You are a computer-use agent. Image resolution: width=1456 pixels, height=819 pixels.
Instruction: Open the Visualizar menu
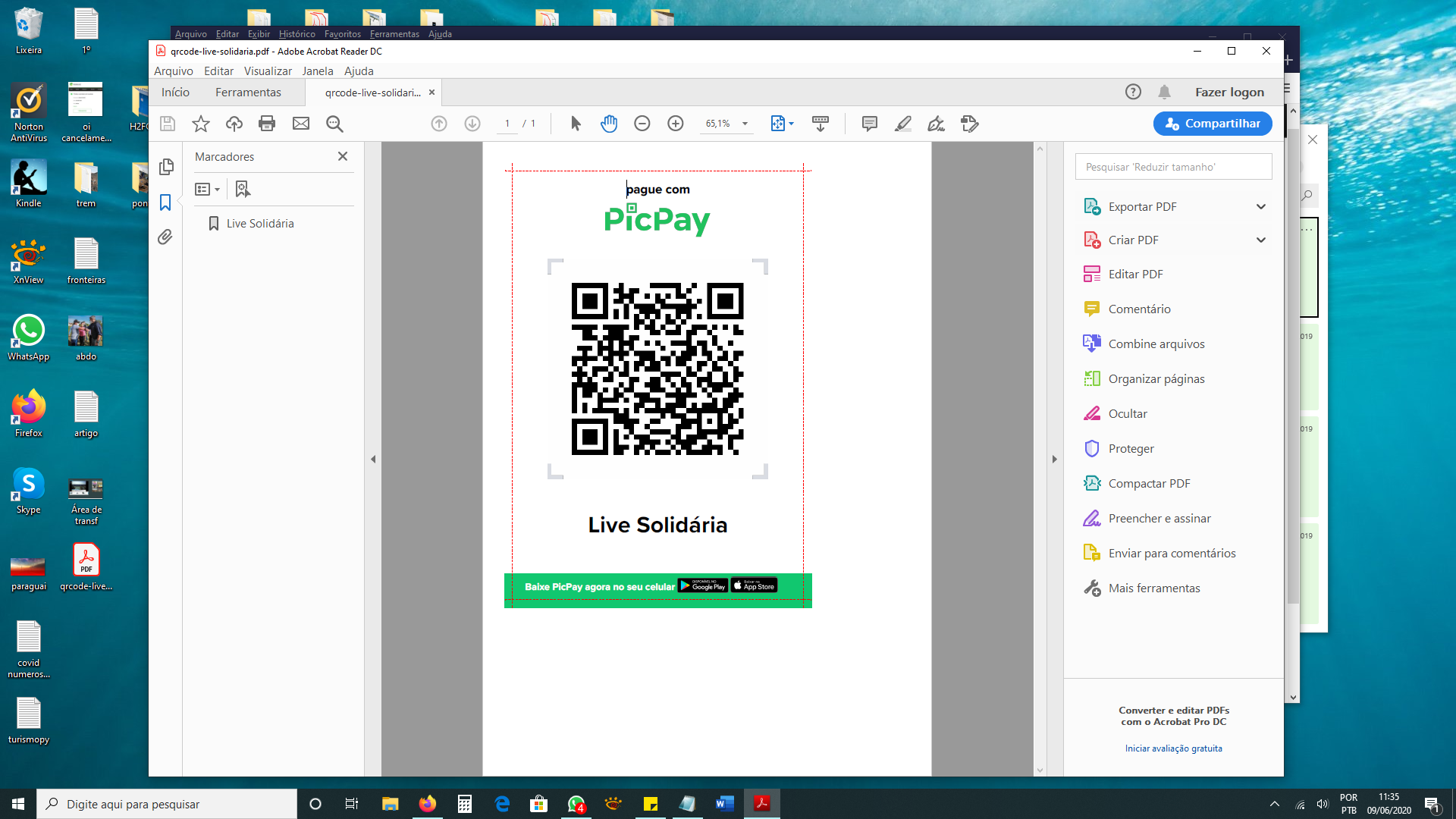[x=268, y=71]
